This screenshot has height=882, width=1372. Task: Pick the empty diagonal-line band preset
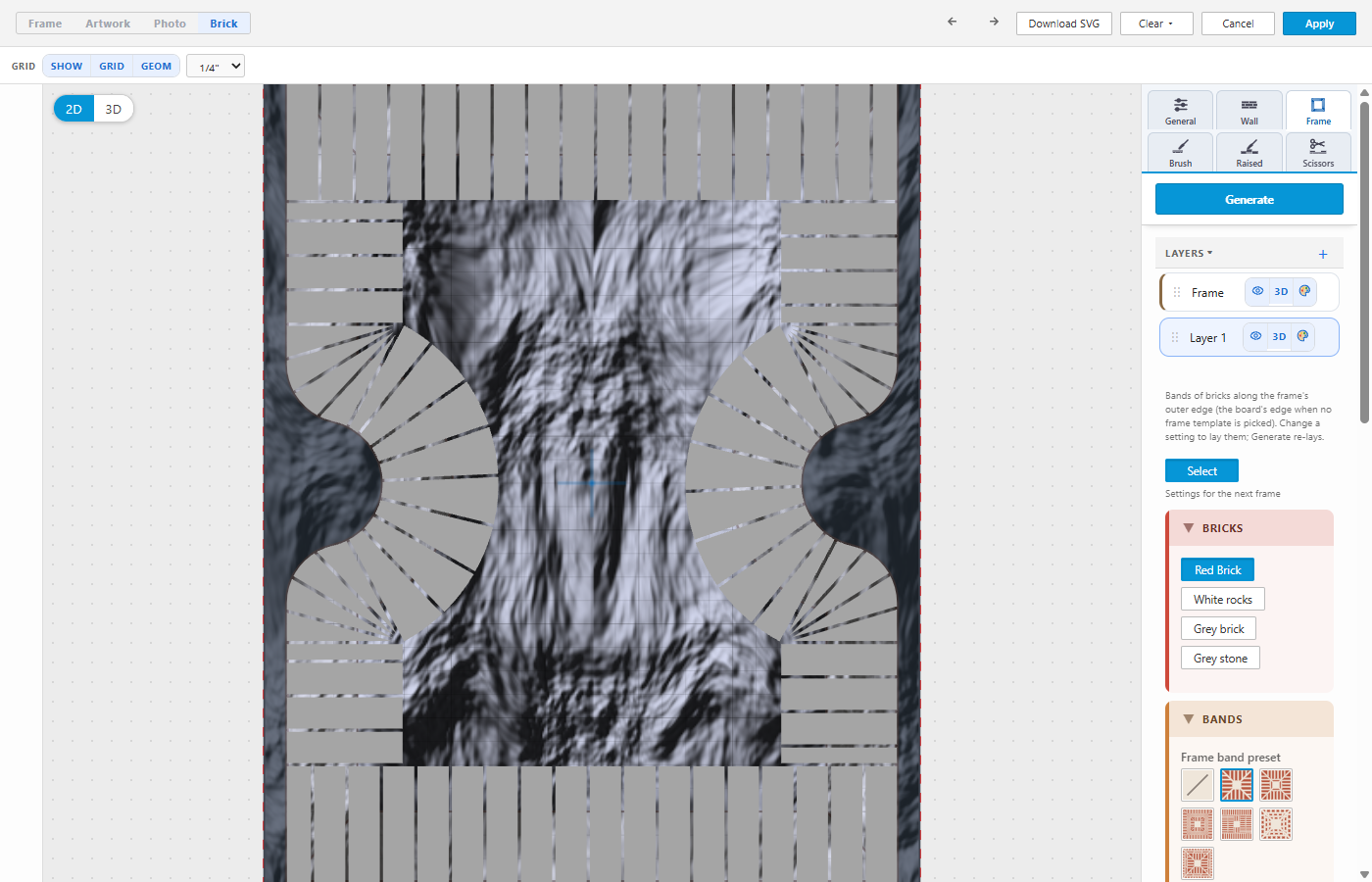coord(1198,785)
